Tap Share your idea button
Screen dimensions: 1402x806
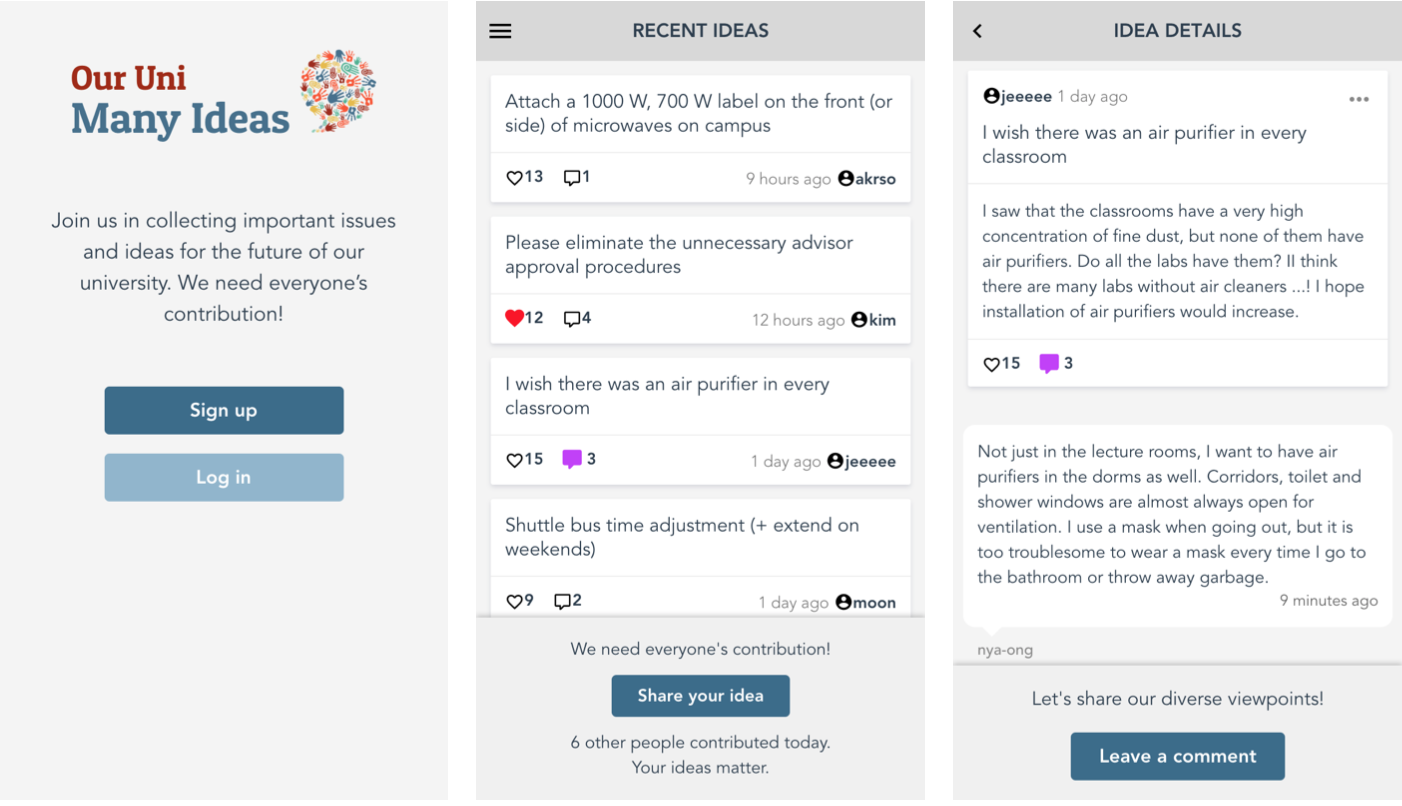point(700,696)
